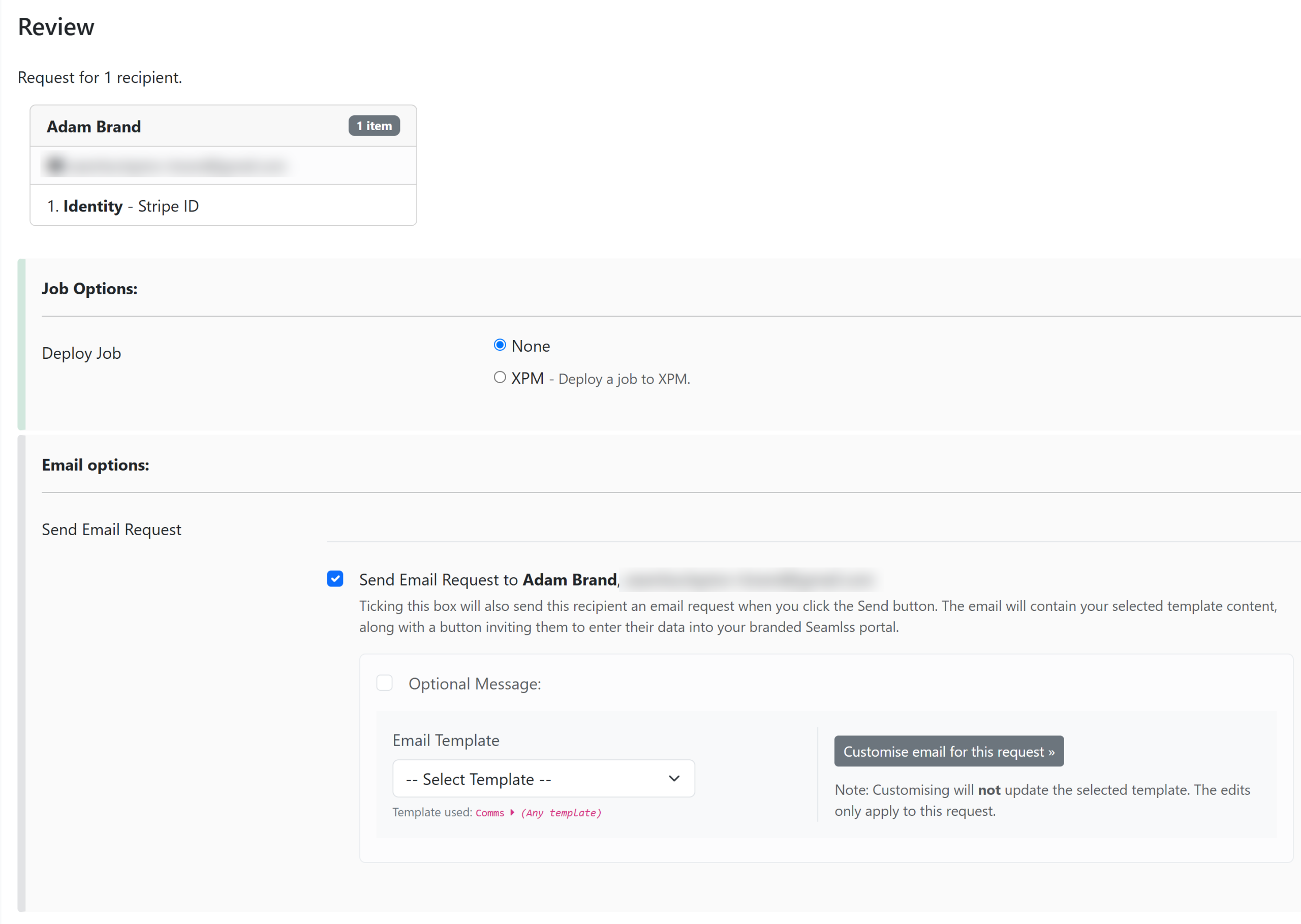Open the Select Template dropdown
This screenshot has width=1301, height=924.
(x=543, y=779)
